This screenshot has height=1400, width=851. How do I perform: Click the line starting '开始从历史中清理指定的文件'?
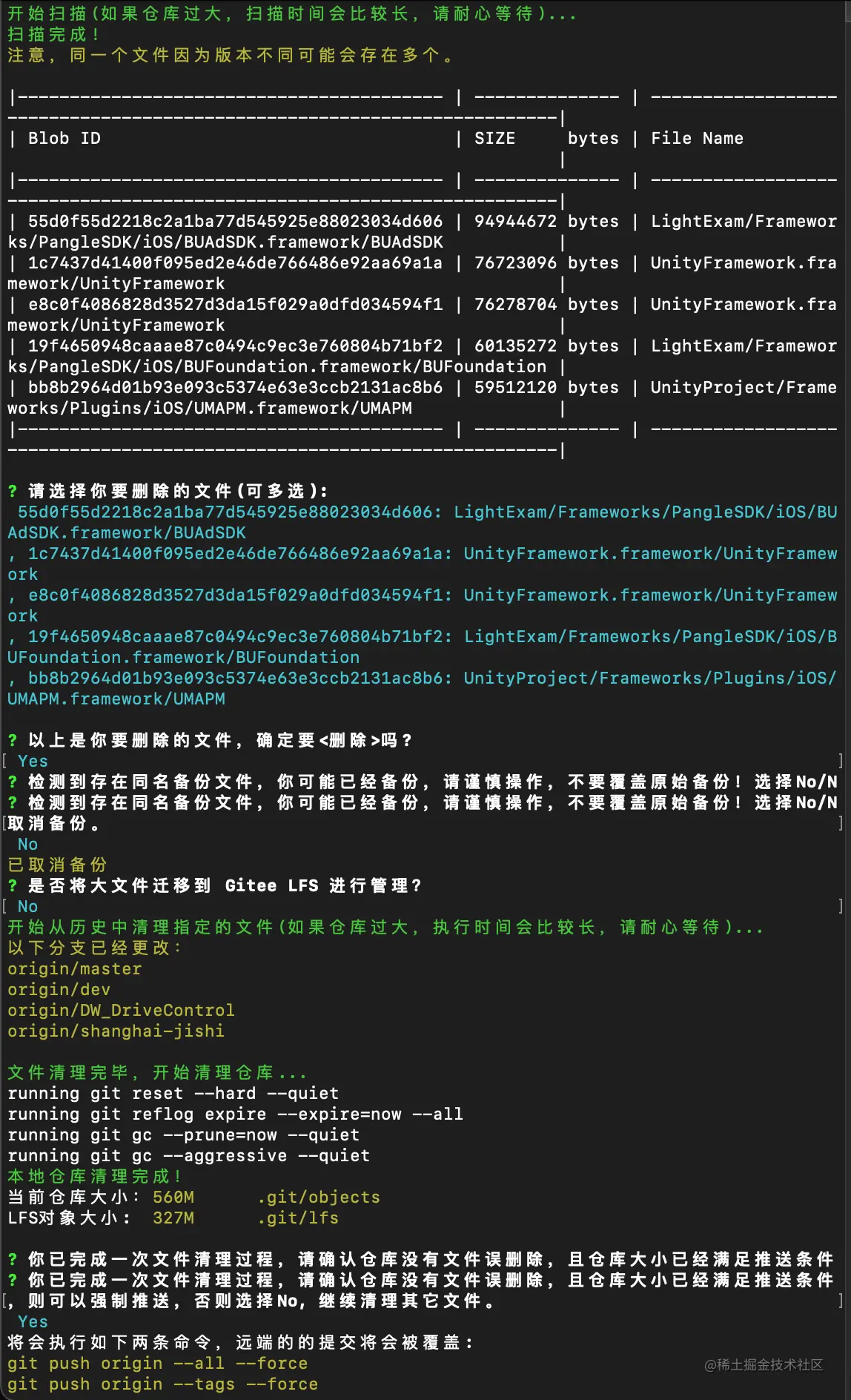click(x=385, y=927)
